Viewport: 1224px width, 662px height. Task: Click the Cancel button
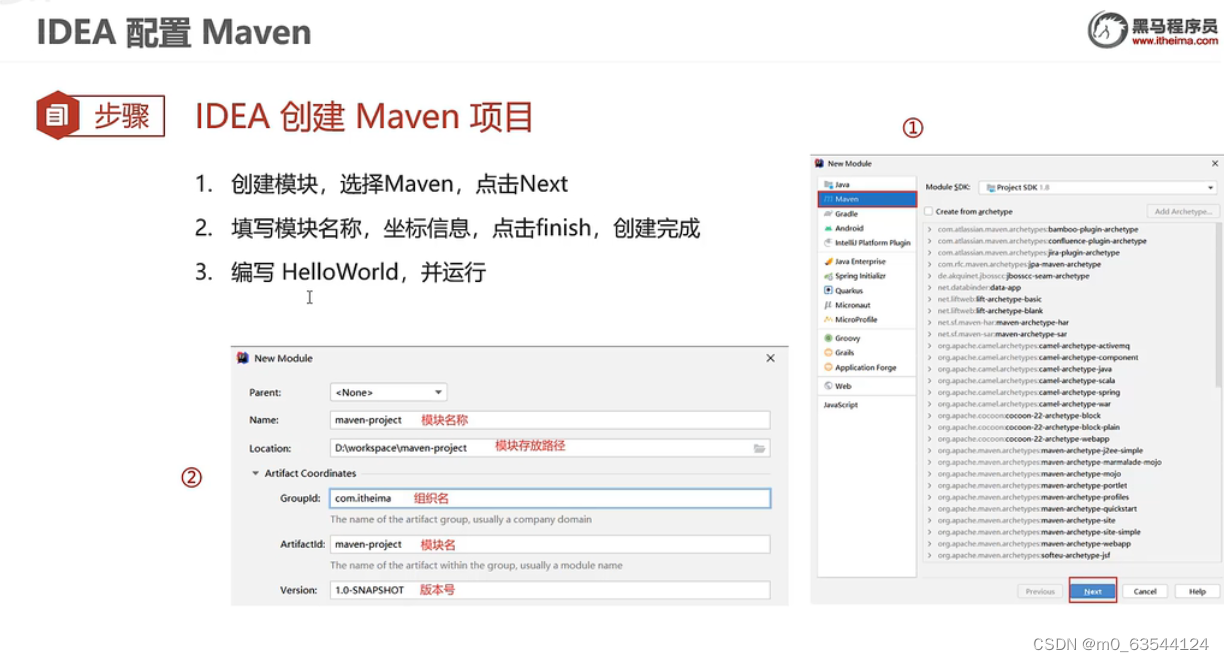1145,591
